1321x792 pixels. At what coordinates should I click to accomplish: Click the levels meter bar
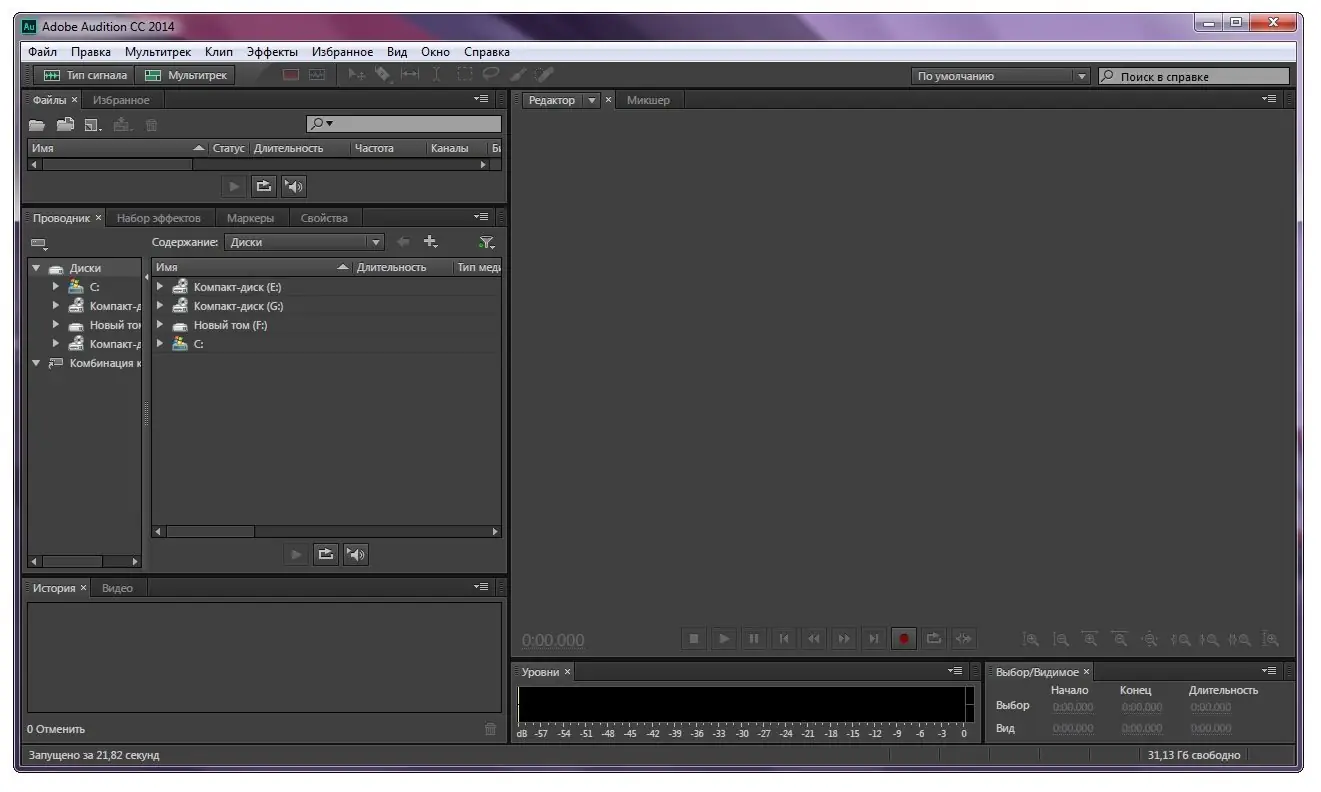(x=745, y=704)
